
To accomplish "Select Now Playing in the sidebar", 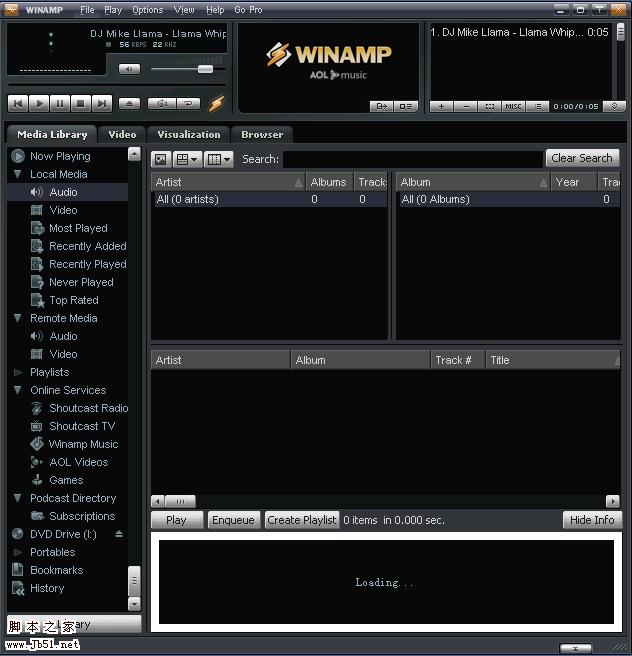I will (x=60, y=156).
